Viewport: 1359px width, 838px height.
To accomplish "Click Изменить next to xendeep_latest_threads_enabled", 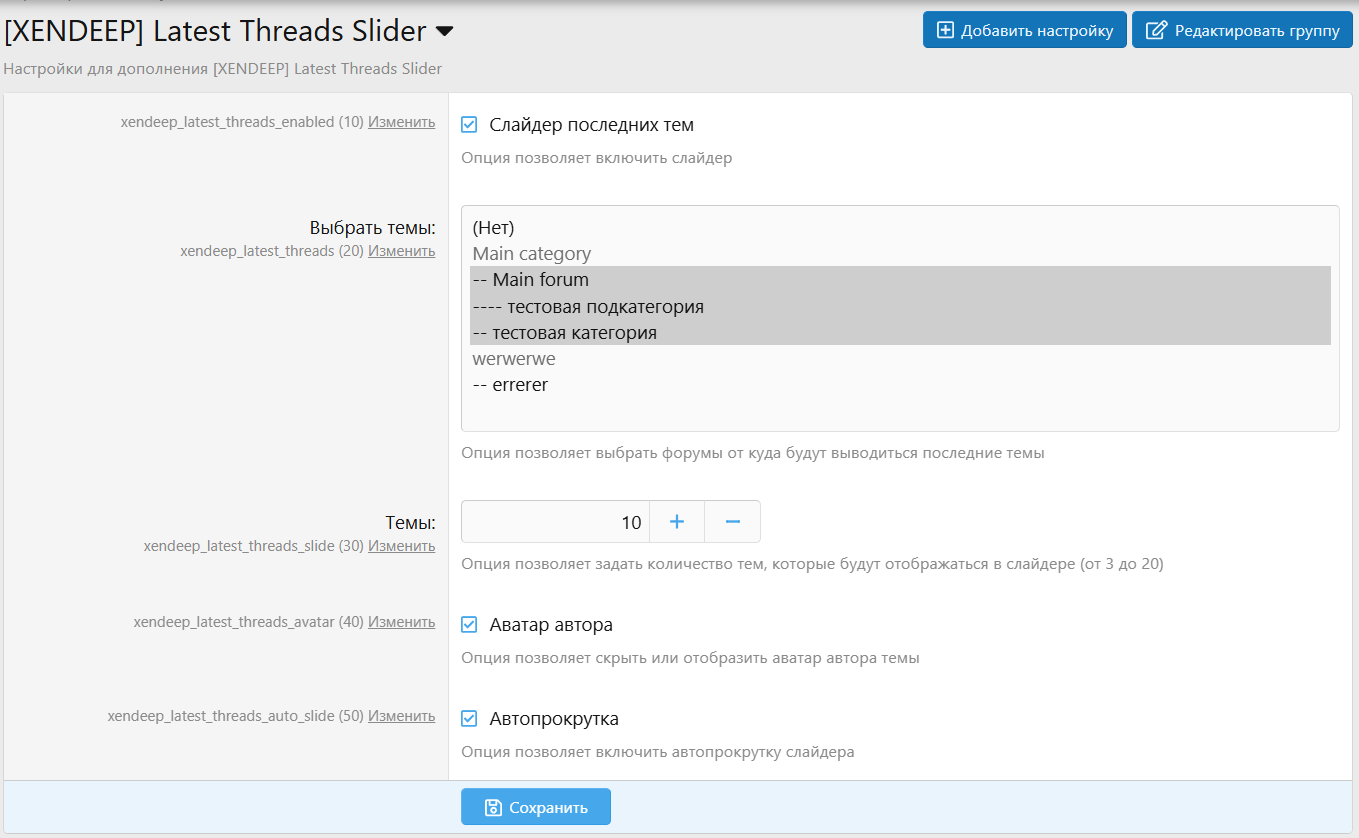I will click(401, 122).
